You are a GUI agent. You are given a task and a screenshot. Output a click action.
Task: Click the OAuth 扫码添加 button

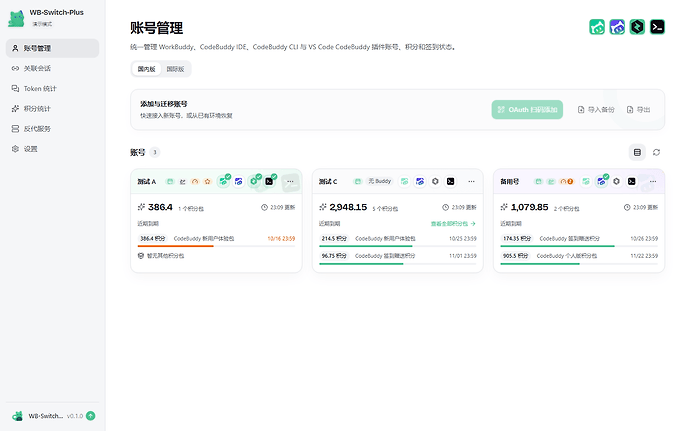coord(527,110)
